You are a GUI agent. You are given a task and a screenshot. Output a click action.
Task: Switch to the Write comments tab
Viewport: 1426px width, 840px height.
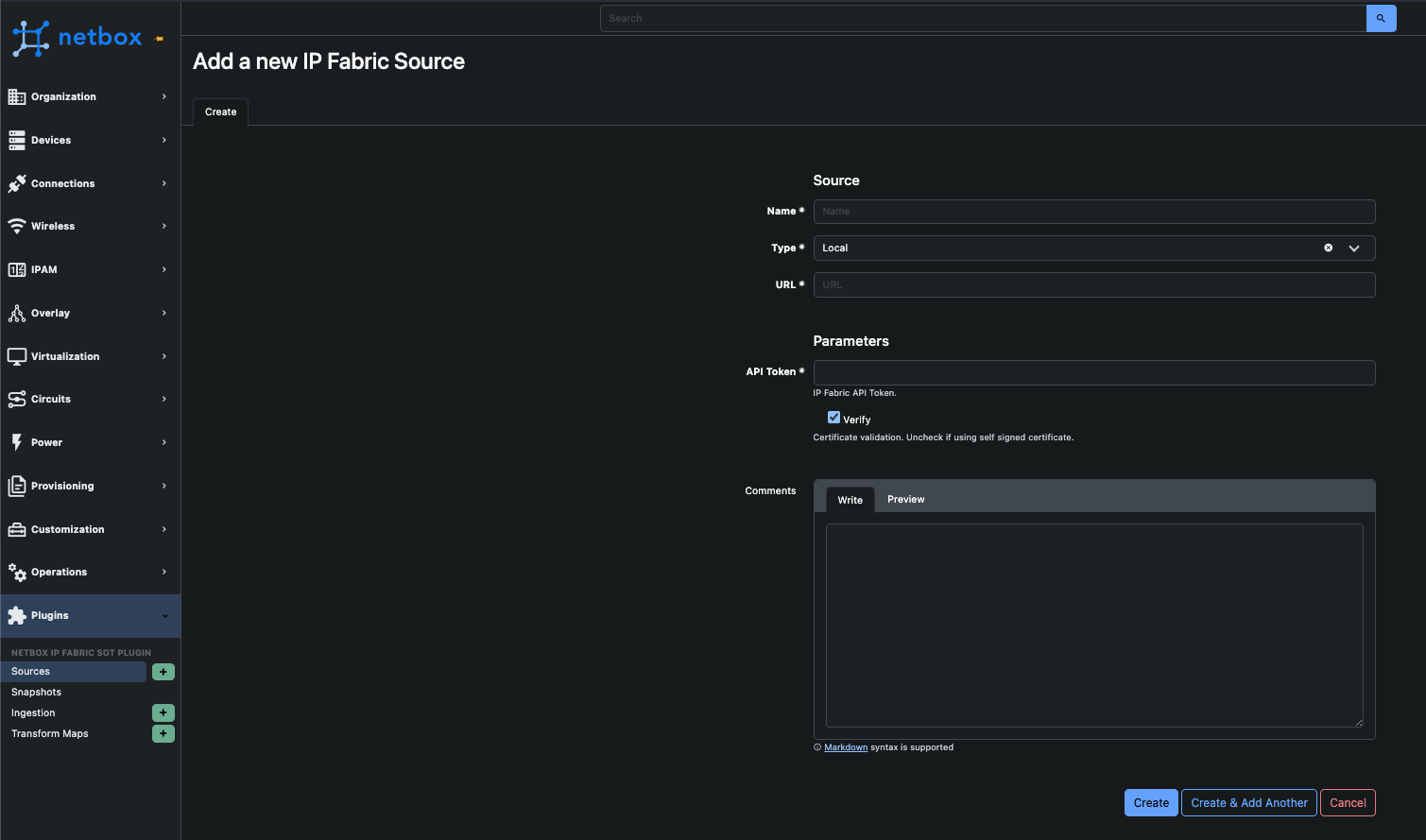(x=850, y=500)
